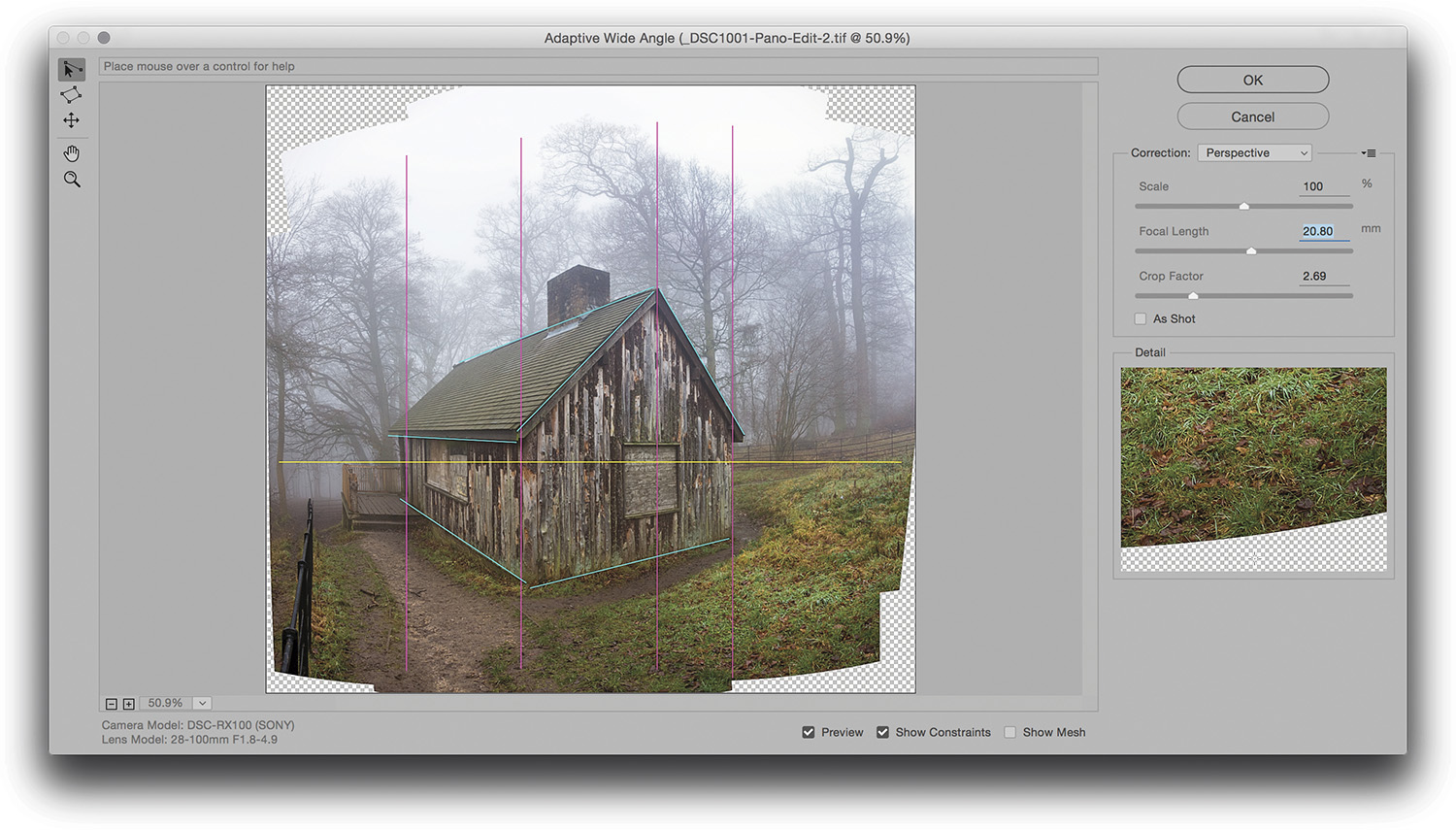This screenshot has width=1456, height=830.
Task: Click the Crop Factor label
Action: (x=1171, y=276)
